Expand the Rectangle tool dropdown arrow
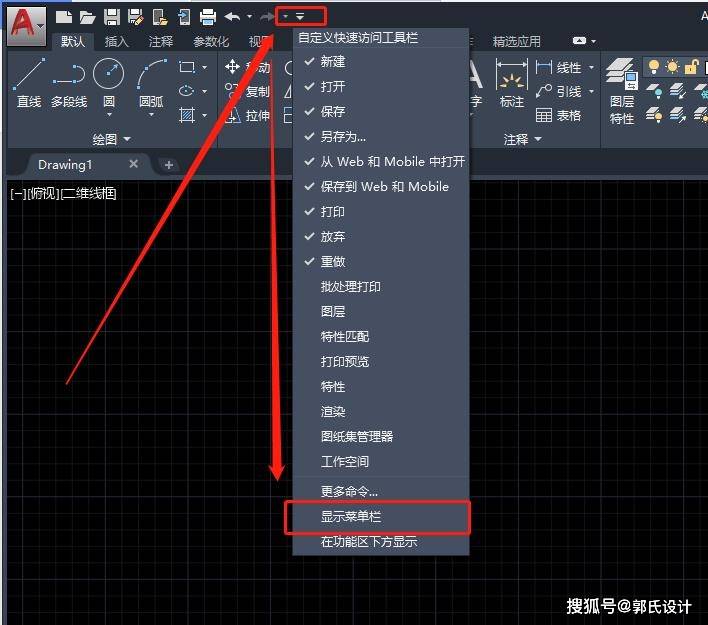 click(x=205, y=67)
